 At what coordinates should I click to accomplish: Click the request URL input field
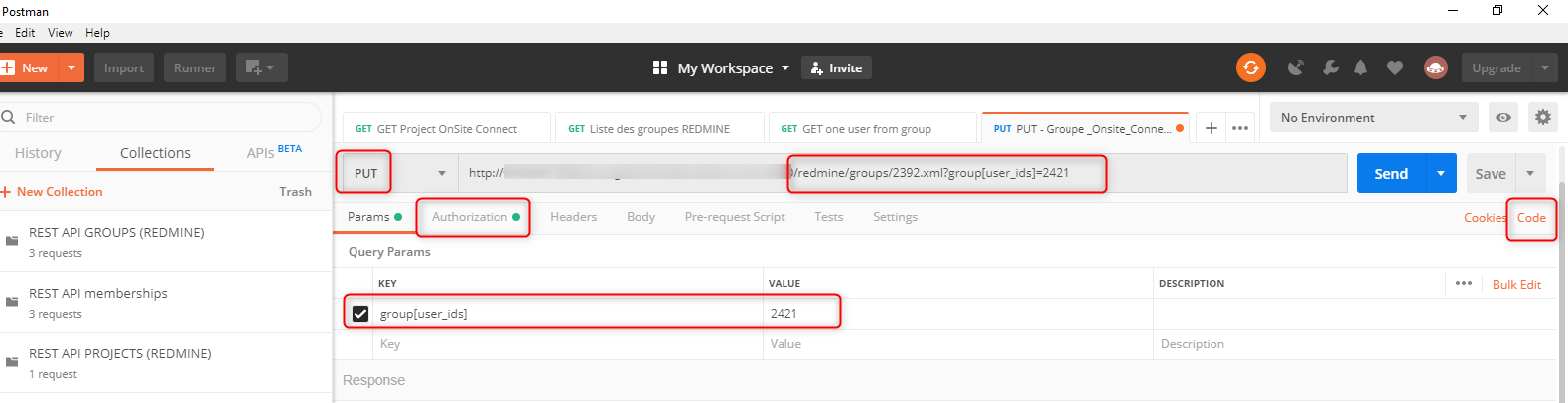pyautogui.click(x=903, y=173)
